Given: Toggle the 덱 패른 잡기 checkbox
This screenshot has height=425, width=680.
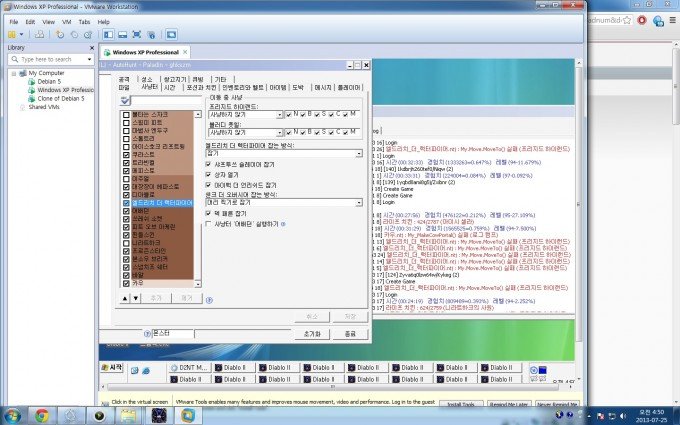Looking at the screenshot, I should click(x=208, y=213).
